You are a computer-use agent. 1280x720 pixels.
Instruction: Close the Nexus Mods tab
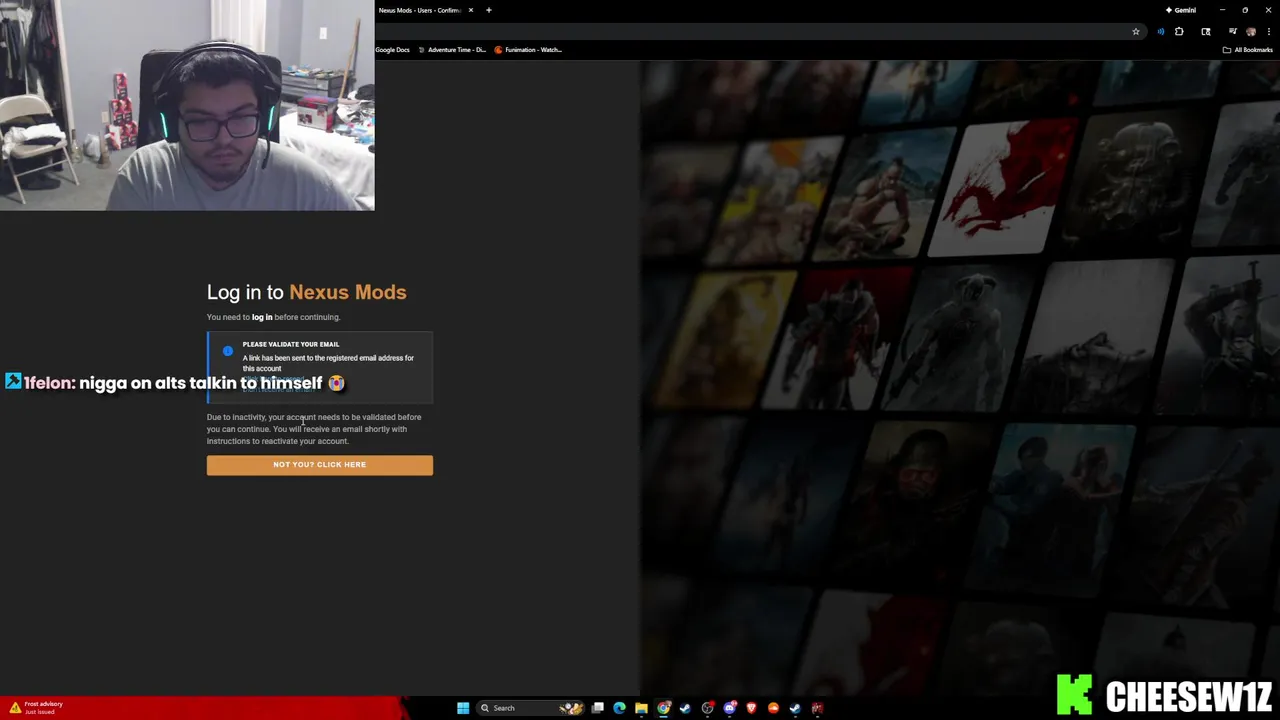point(470,10)
